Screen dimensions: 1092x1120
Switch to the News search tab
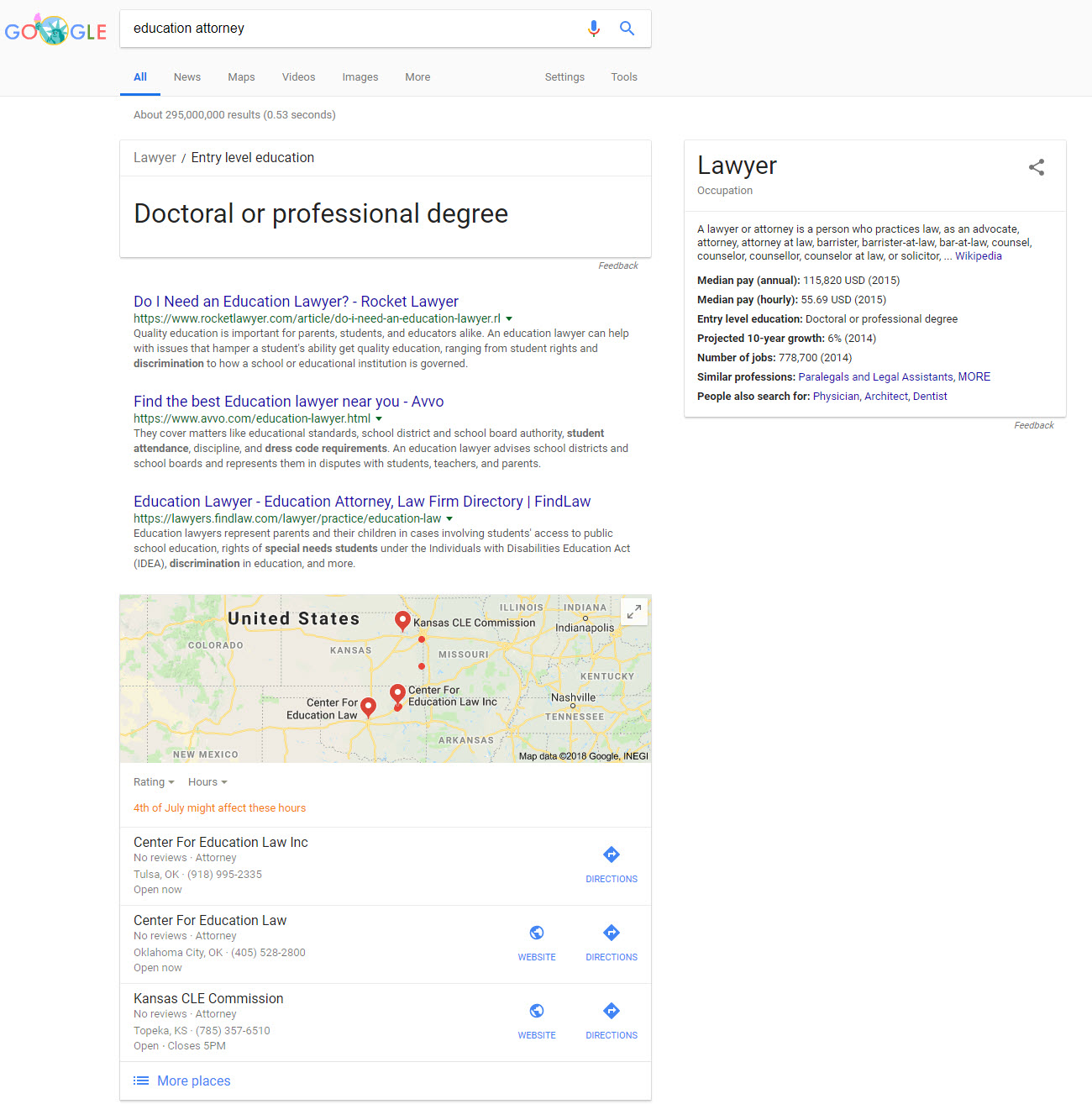(x=186, y=77)
